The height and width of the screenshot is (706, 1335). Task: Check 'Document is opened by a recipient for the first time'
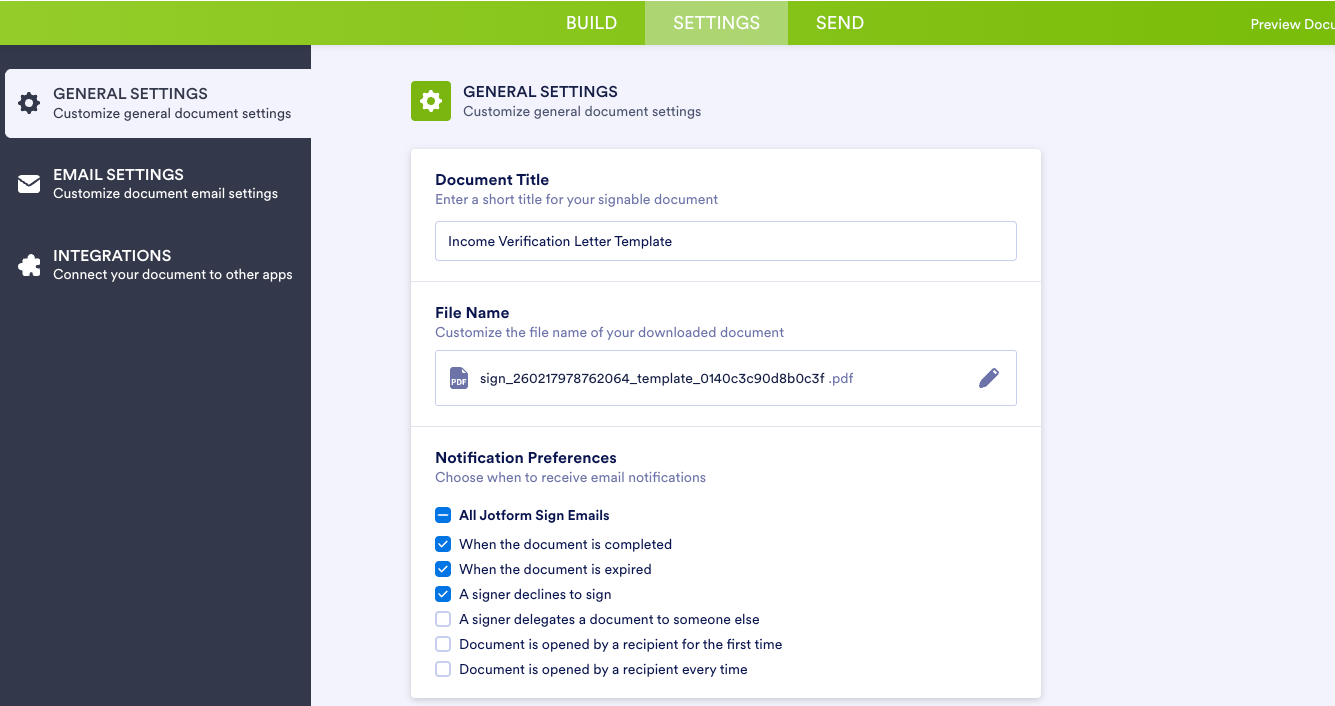[x=443, y=644]
